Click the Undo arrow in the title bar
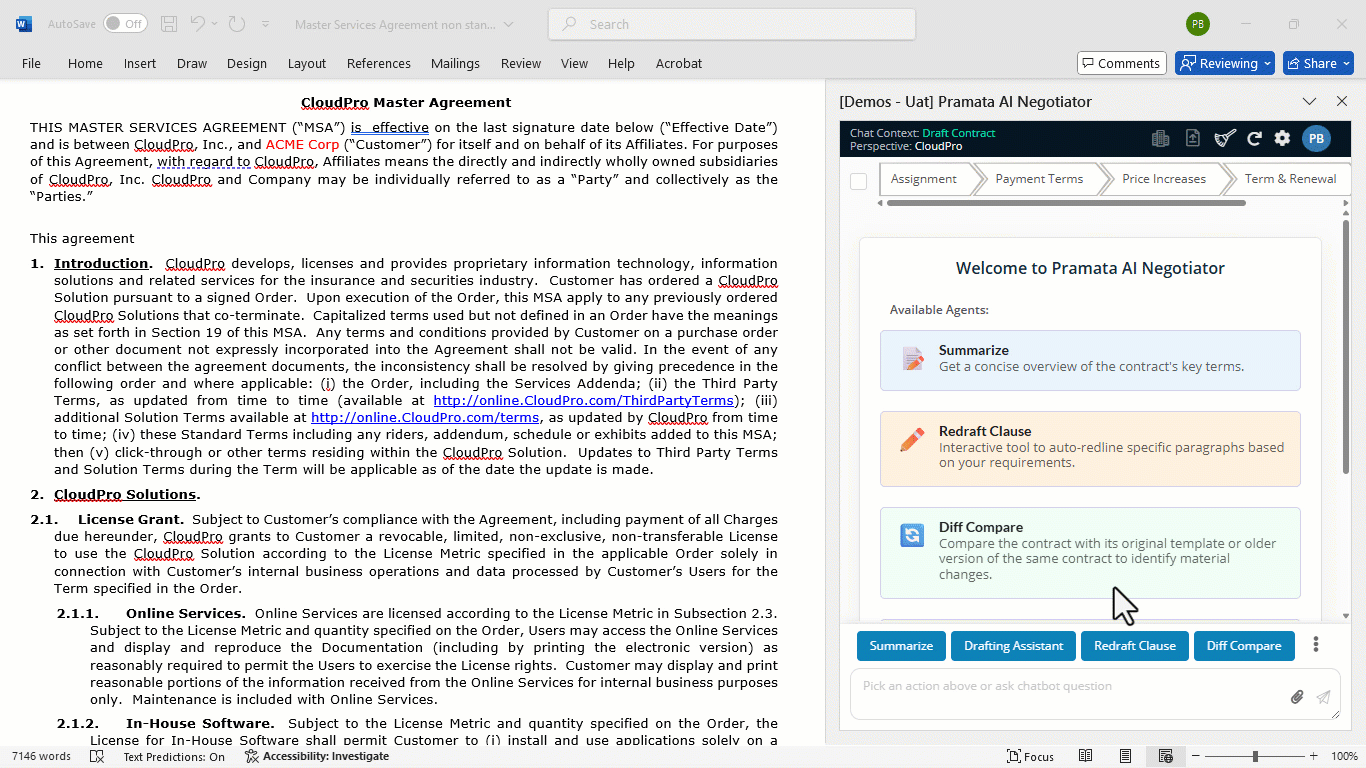The width and height of the screenshot is (1366, 768). 197,24
